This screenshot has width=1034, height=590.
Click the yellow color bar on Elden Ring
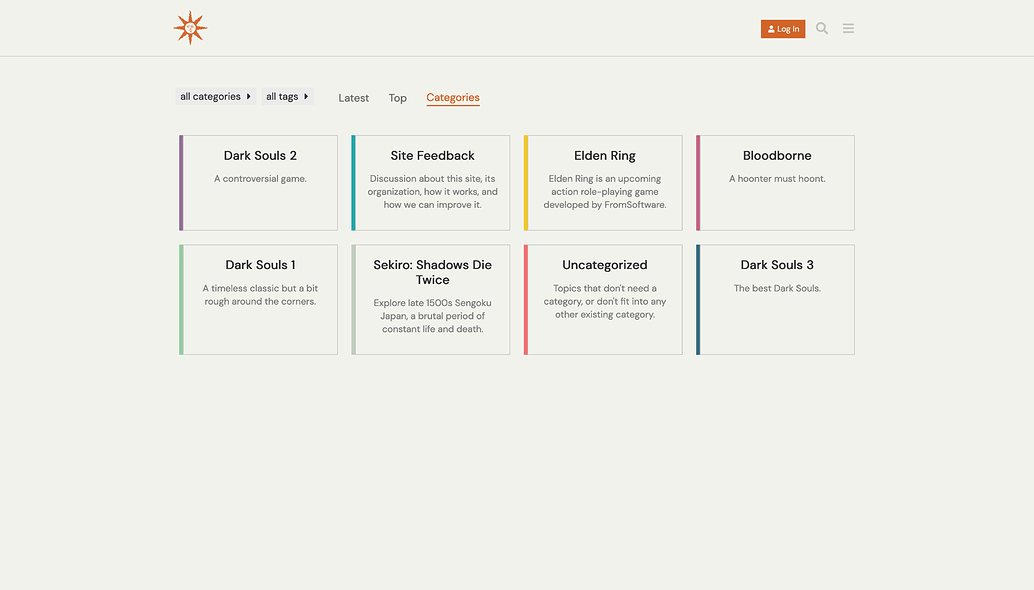(526, 183)
